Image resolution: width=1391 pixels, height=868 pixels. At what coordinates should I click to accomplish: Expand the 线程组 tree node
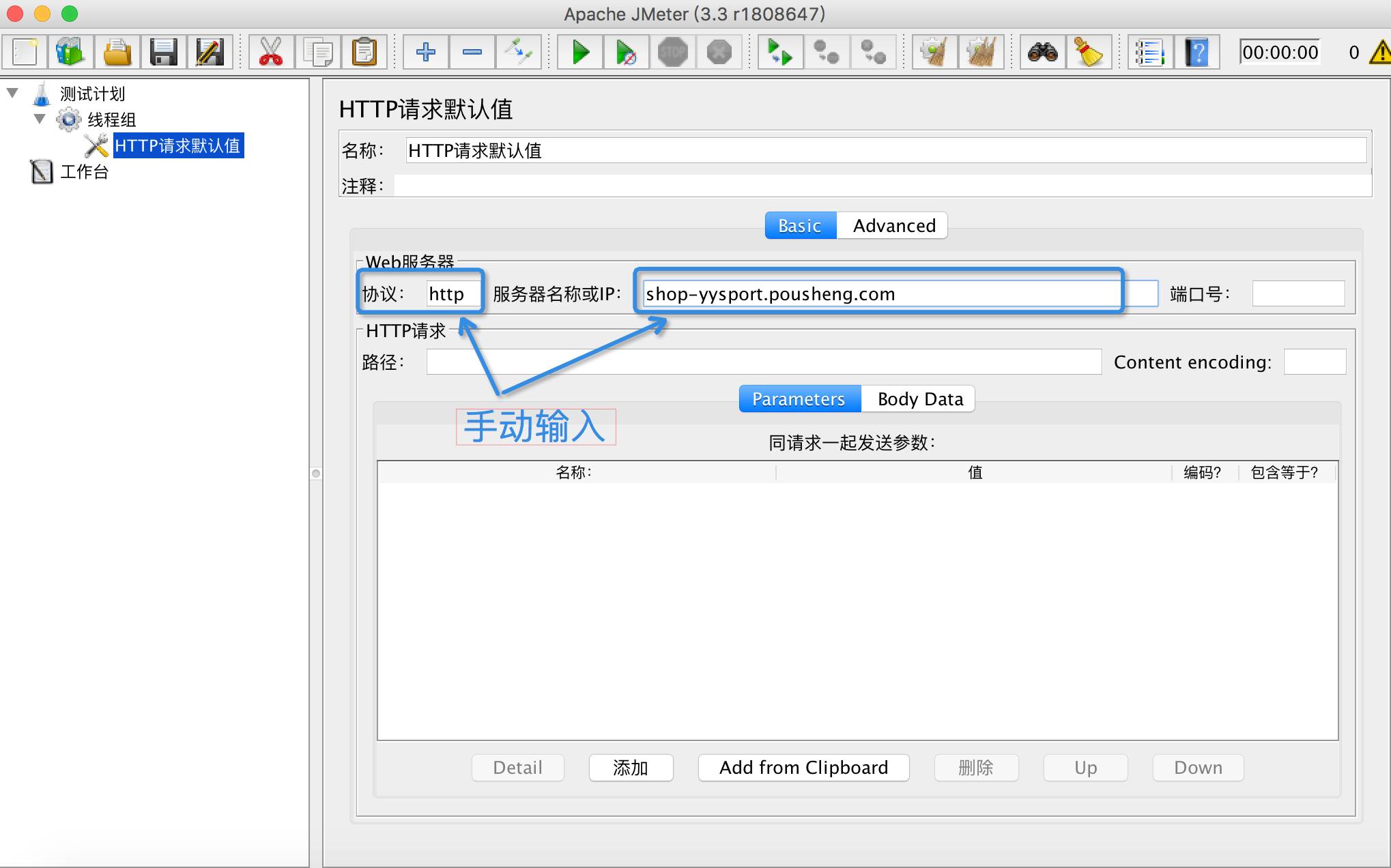coord(37,119)
